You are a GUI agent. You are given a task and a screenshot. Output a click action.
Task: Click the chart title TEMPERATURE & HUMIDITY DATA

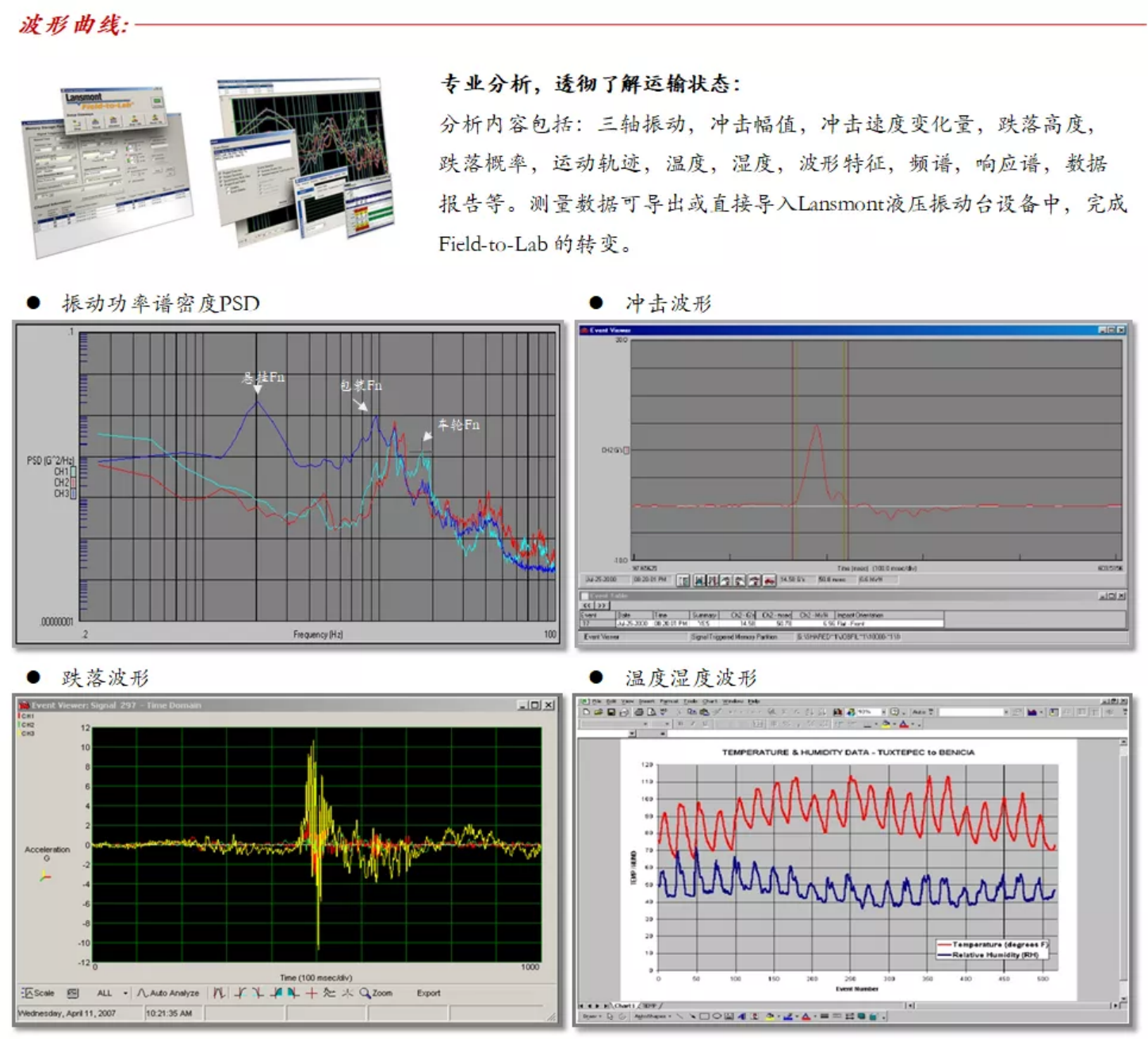(x=848, y=752)
